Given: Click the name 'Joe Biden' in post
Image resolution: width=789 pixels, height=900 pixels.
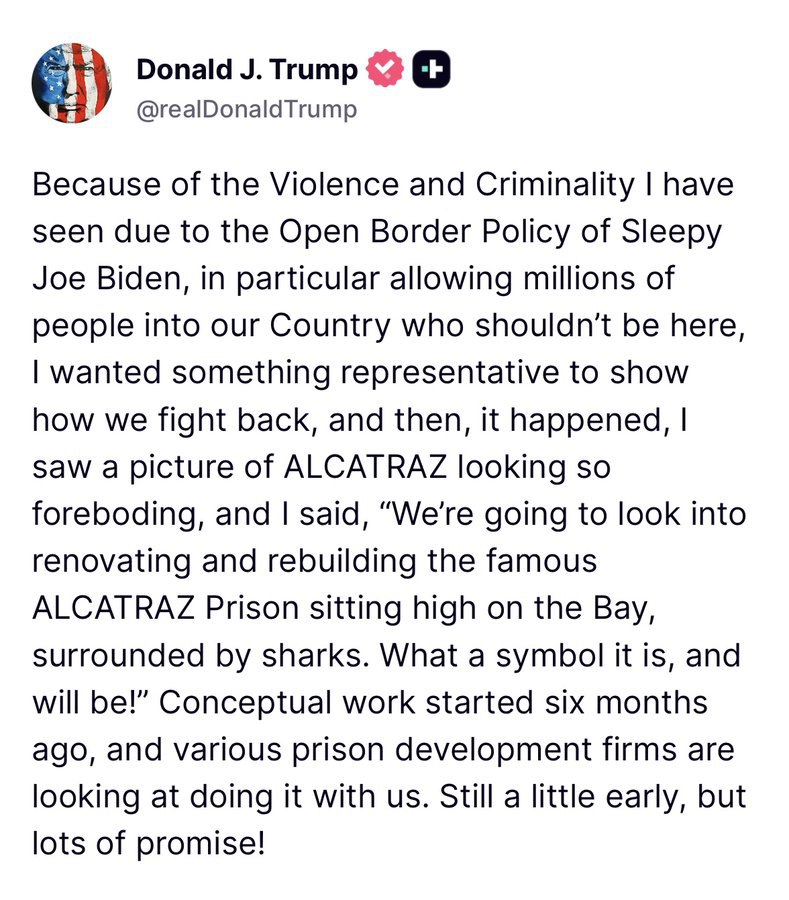Looking at the screenshot, I should click(x=107, y=279).
